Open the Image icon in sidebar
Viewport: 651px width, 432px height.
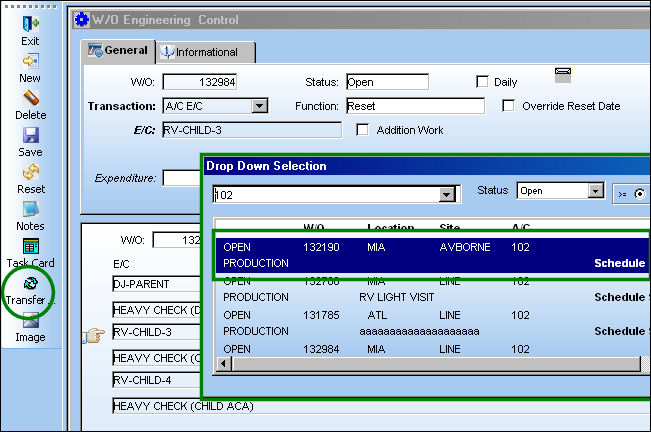(30, 321)
